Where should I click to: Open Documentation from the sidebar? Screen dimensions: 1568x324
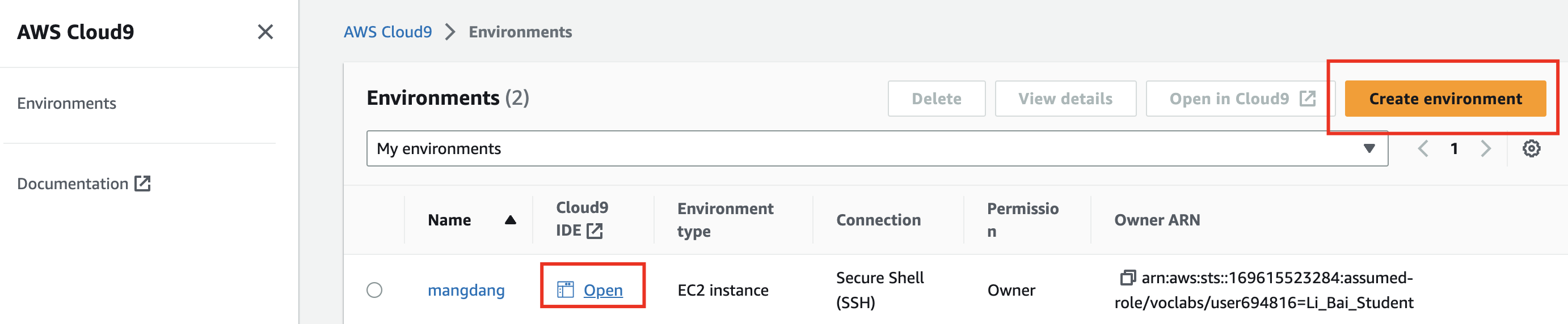tap(73, 184)
